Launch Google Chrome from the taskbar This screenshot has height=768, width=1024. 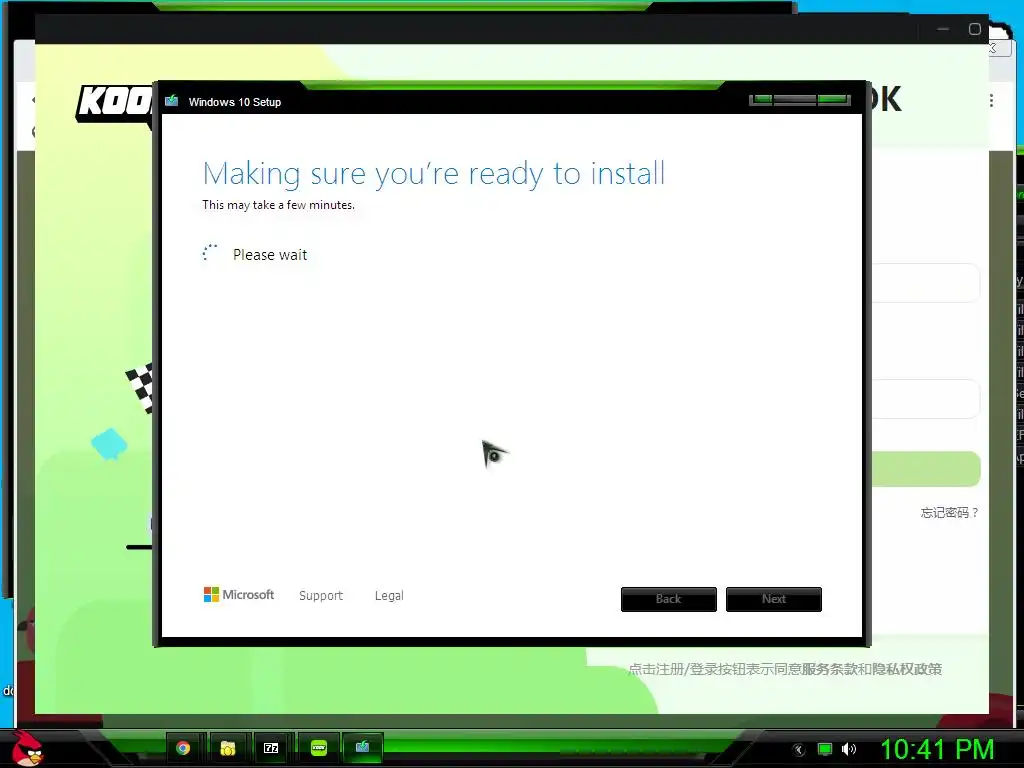(x=183, y=748)
